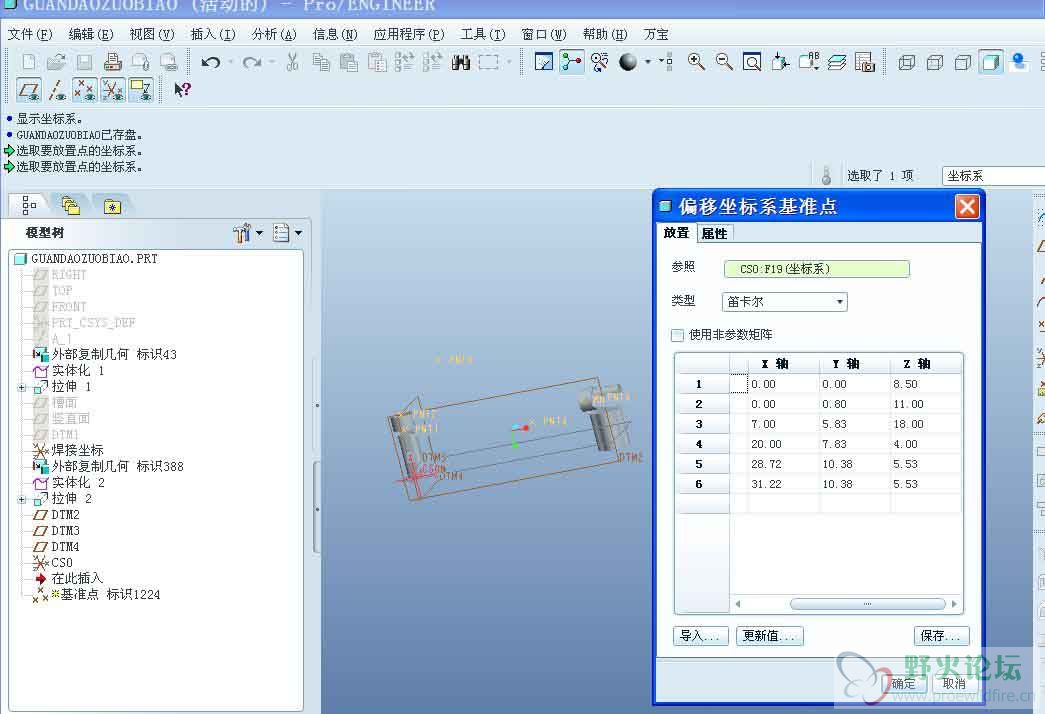Toggle coordinate systems display
The height and width of the screenshot is (714, 1045).
(113, 89)
